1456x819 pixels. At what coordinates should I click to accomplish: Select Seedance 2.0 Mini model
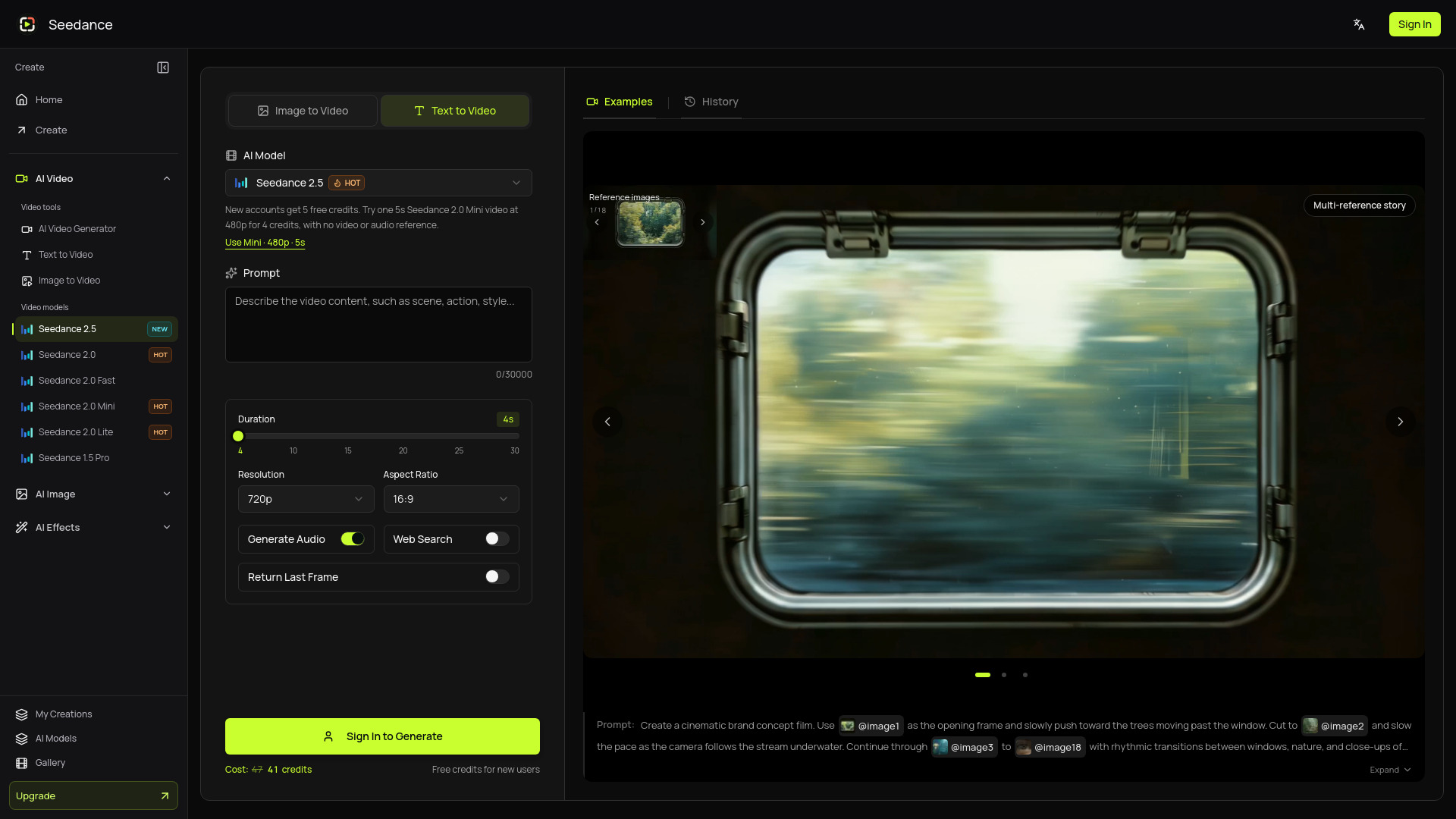click(x=97, y=406)
